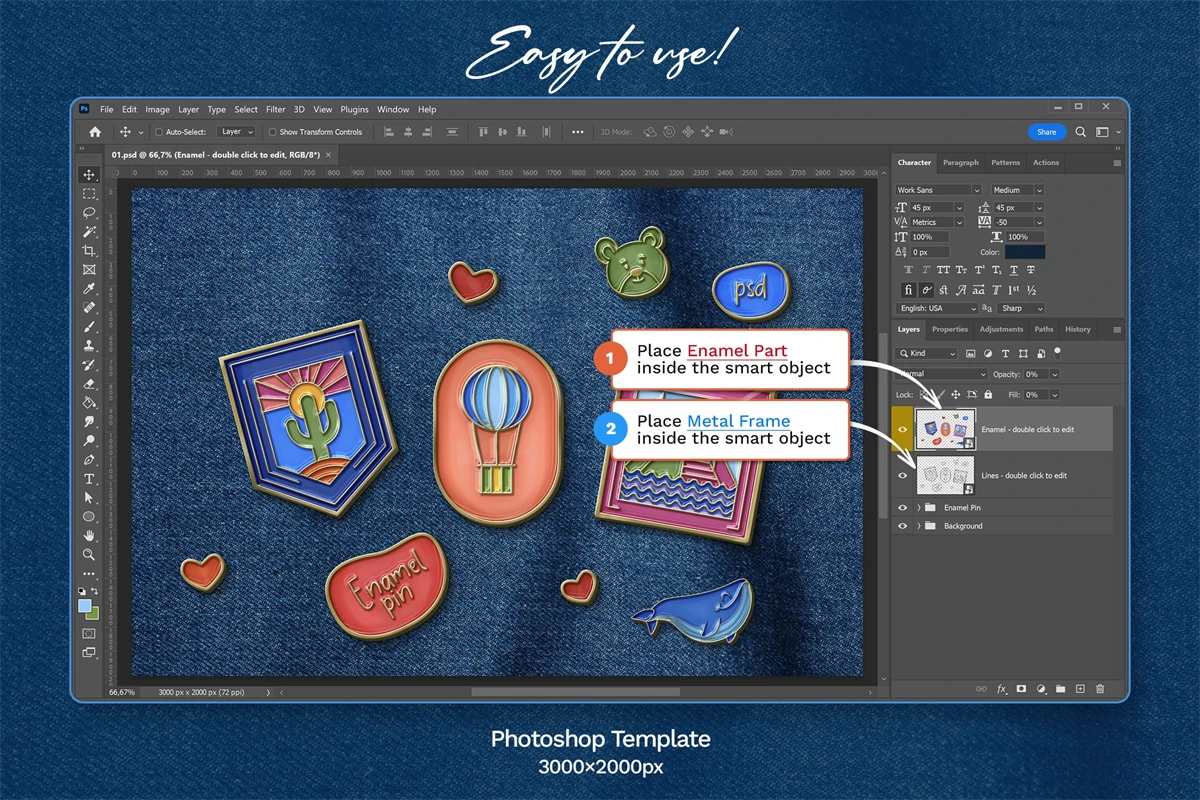Expand the Enamel Pin layer group

coord(919,508)
